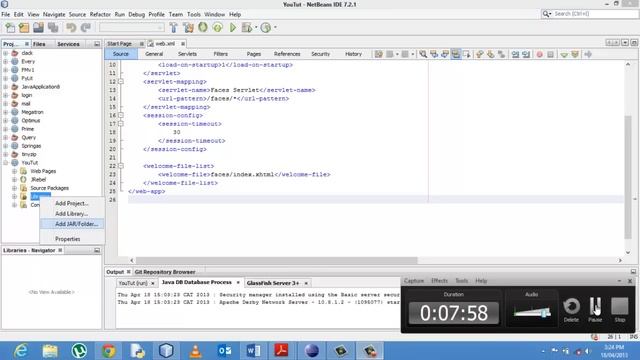Open the Effects menu in recorder
This screenshot has width=640, height=360.
[439, 281]
